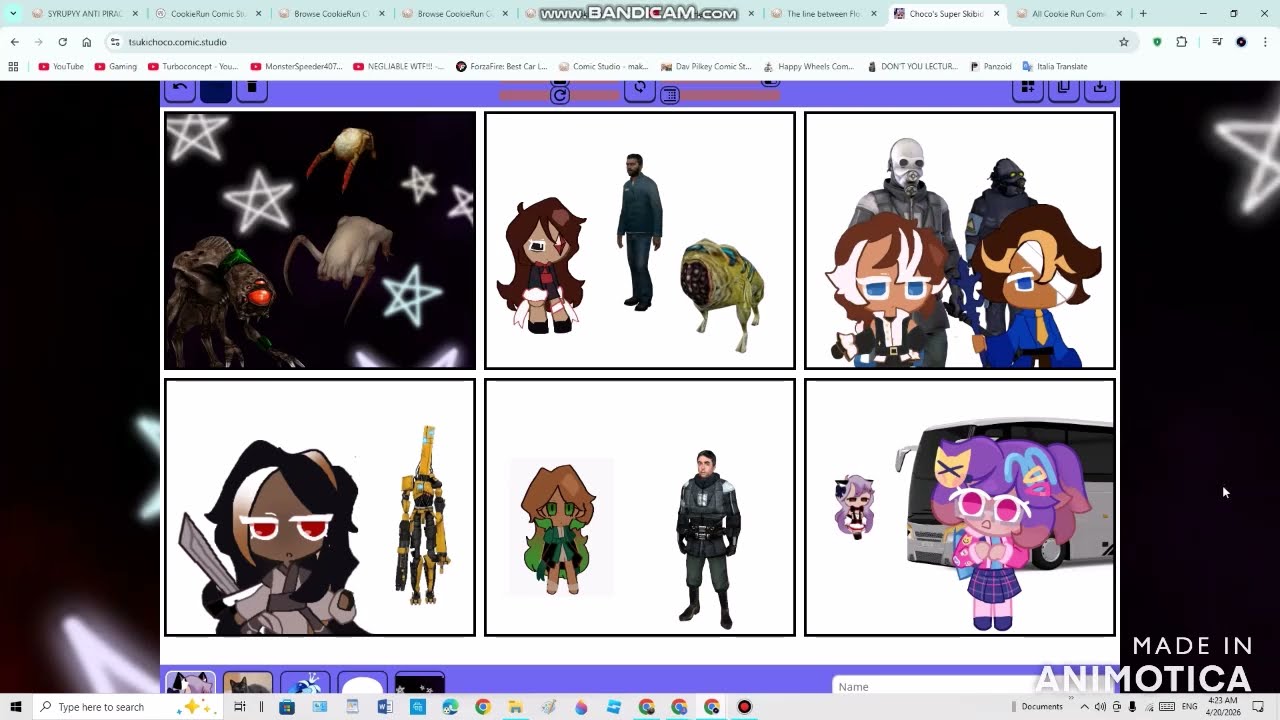Open the Dav Pilkey Comic St... bookmark

(705, 66)
